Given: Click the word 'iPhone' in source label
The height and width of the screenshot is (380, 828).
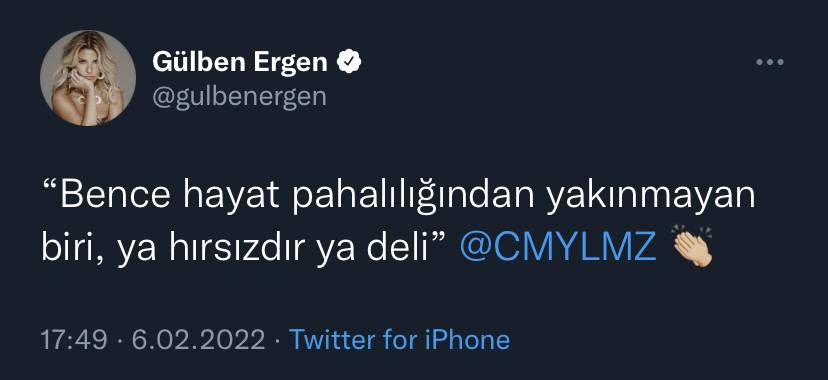Looking at the screenshot, I should pos(467,340).
